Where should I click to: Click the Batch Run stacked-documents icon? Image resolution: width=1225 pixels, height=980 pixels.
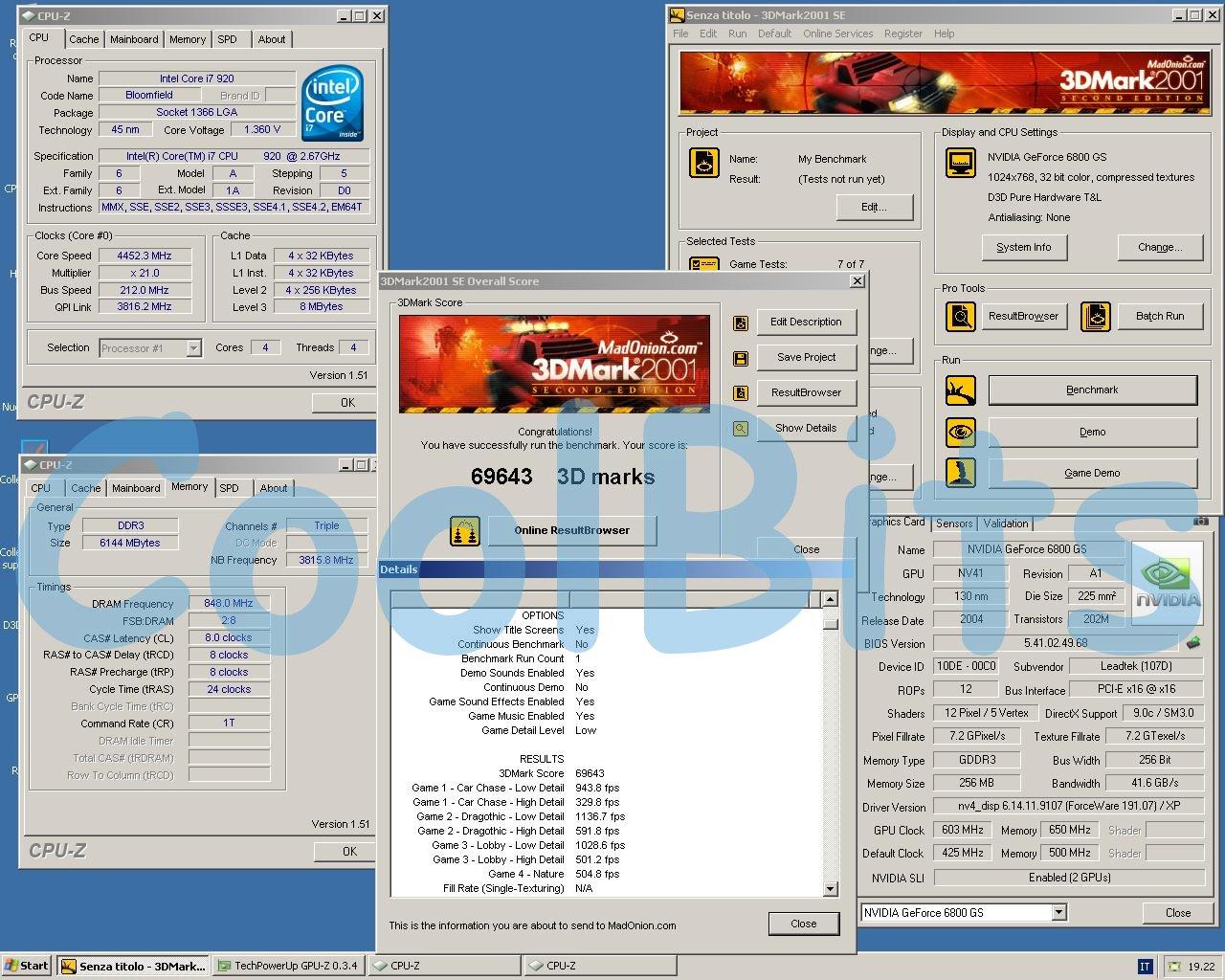pos(1096,316)
